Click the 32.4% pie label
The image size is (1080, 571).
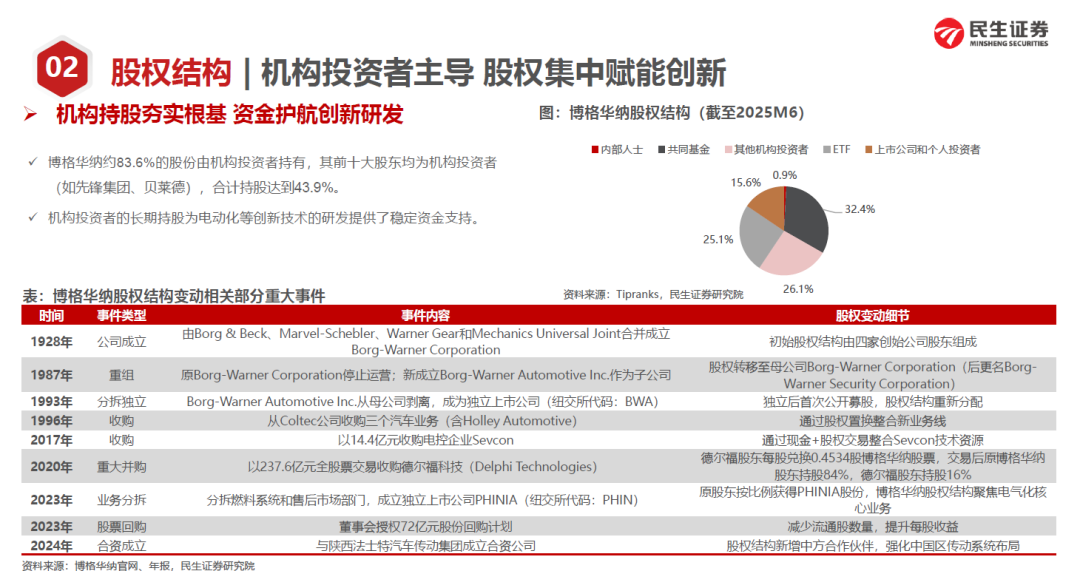[x=860, y=209]
